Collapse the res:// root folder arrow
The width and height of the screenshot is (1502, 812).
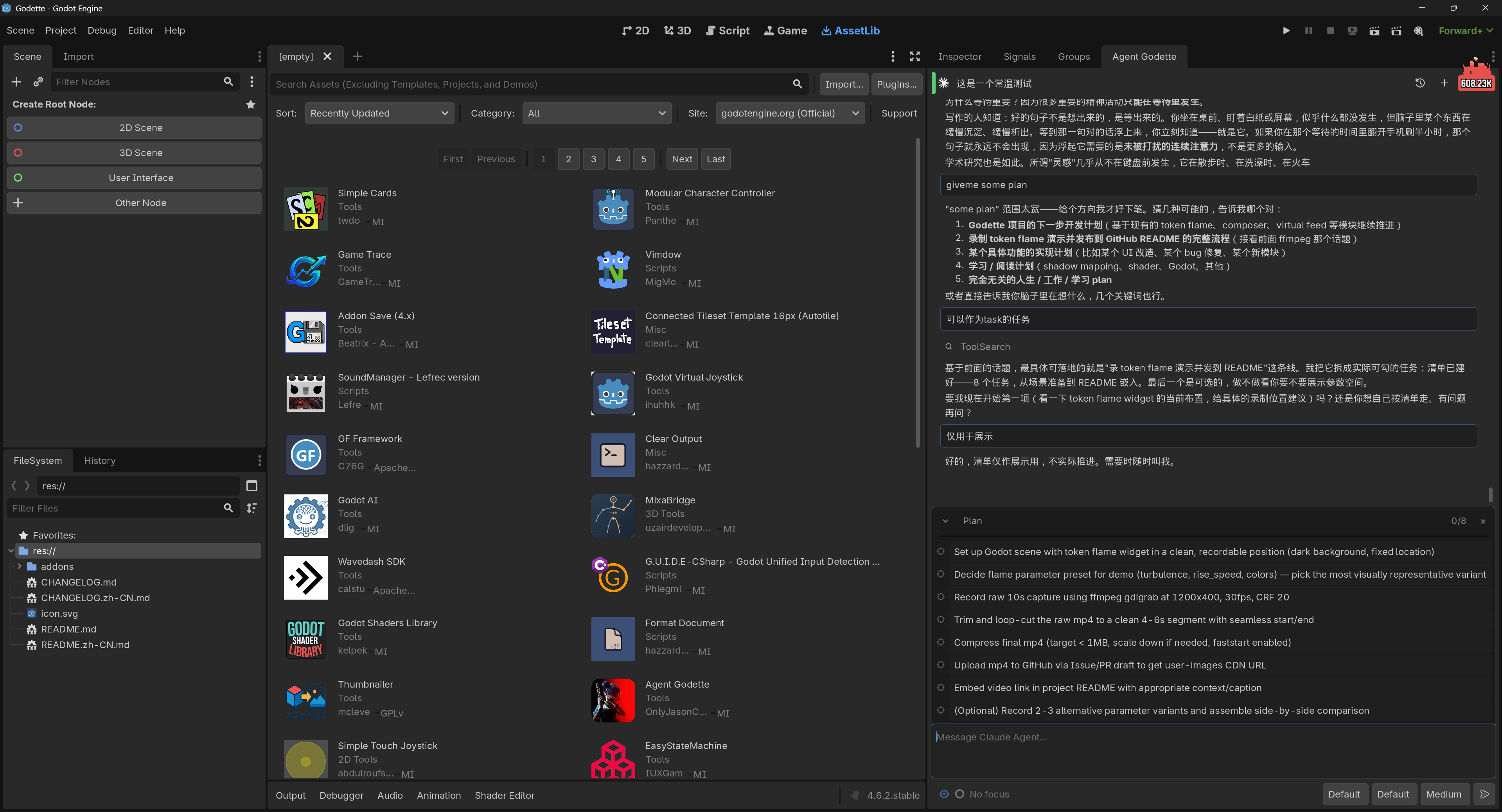tap(11, 550)
